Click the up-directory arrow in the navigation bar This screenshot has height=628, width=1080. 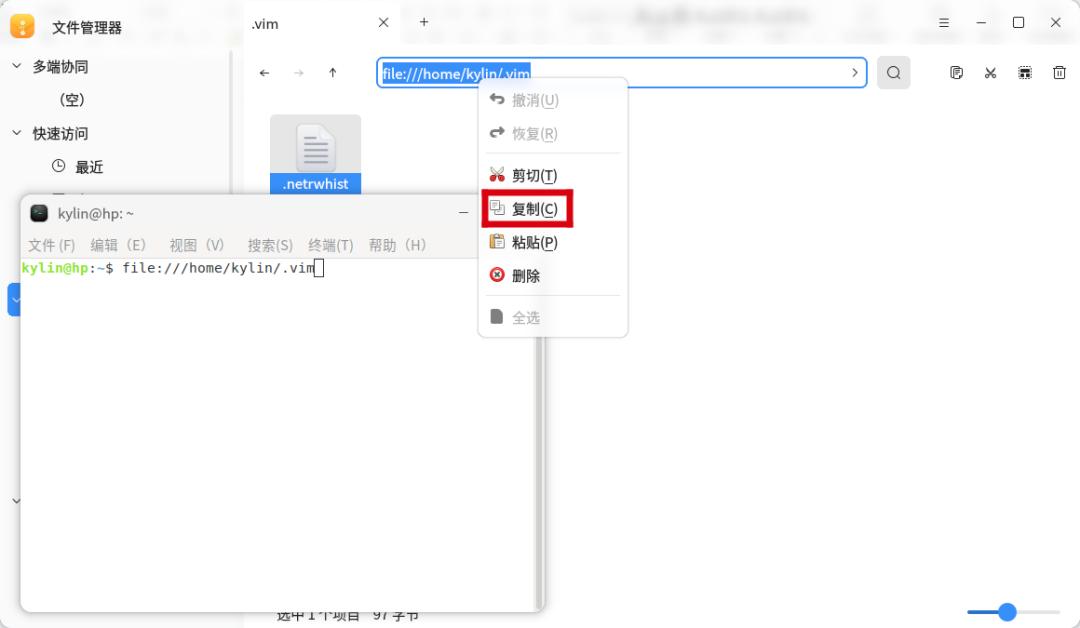pos(332,72)
